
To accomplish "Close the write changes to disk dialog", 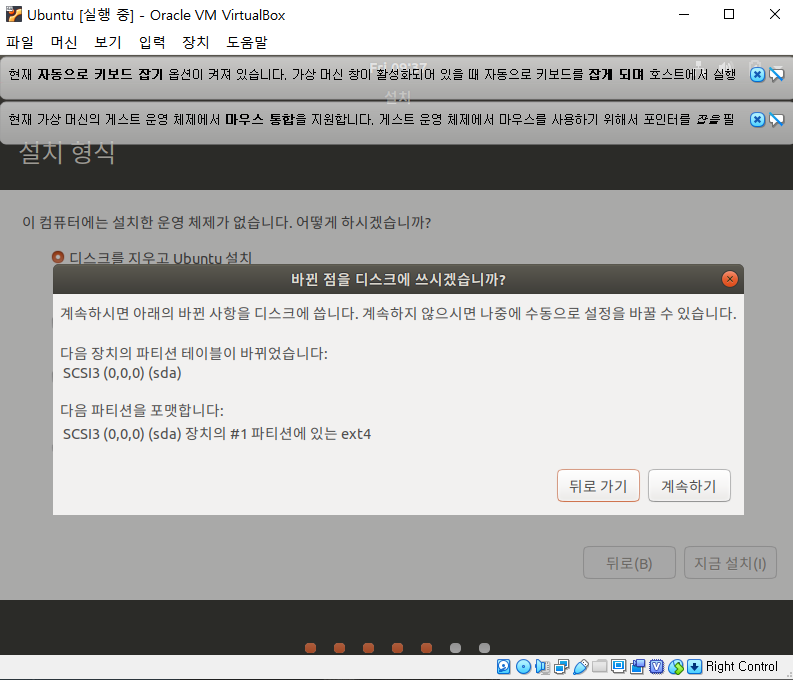I will [x=730, y=279].
